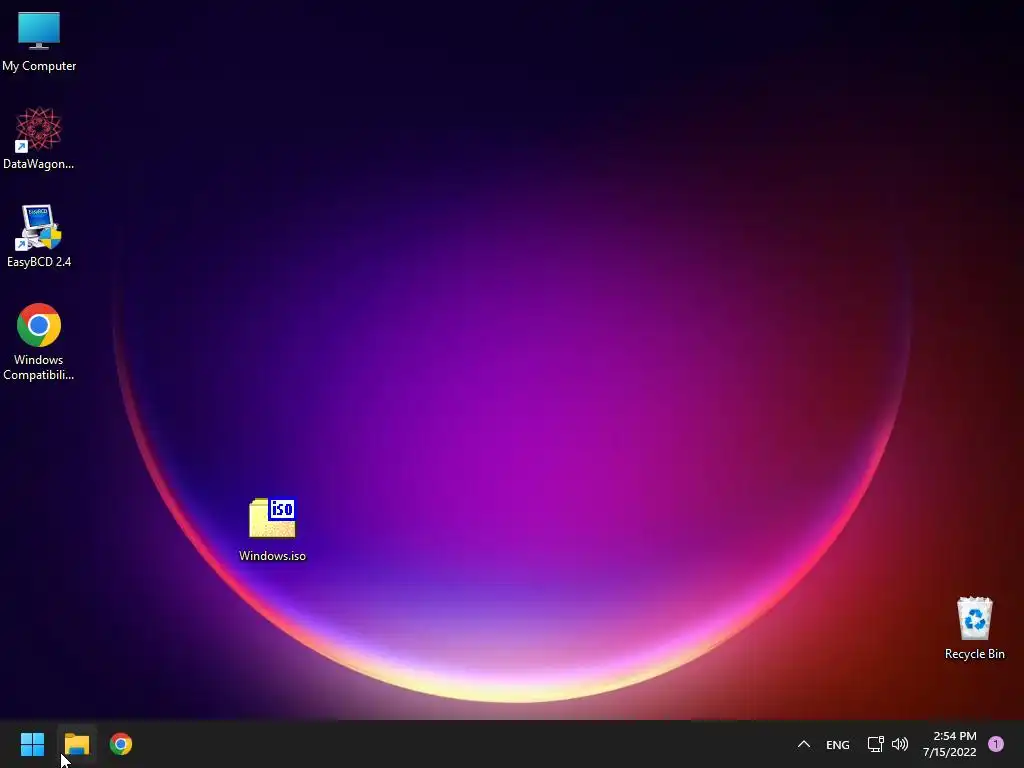Image resolution: width=1024 pixels, height=768 pixels.
Task: Open the clock showing 2:54 PM
Action: click(x=950, y=744)
